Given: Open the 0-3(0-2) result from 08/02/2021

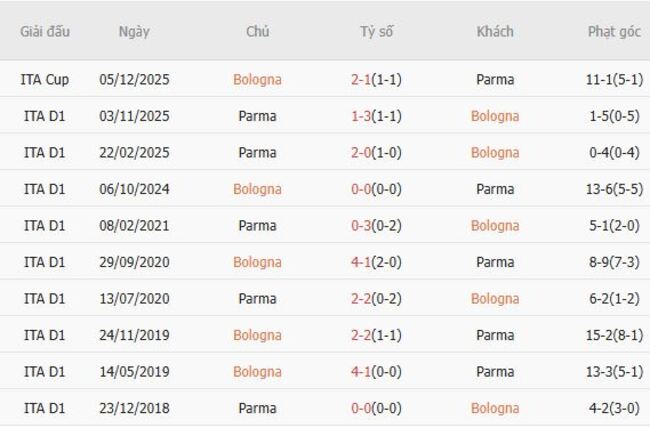Looking at the screenshot, I should pos(376,226).
